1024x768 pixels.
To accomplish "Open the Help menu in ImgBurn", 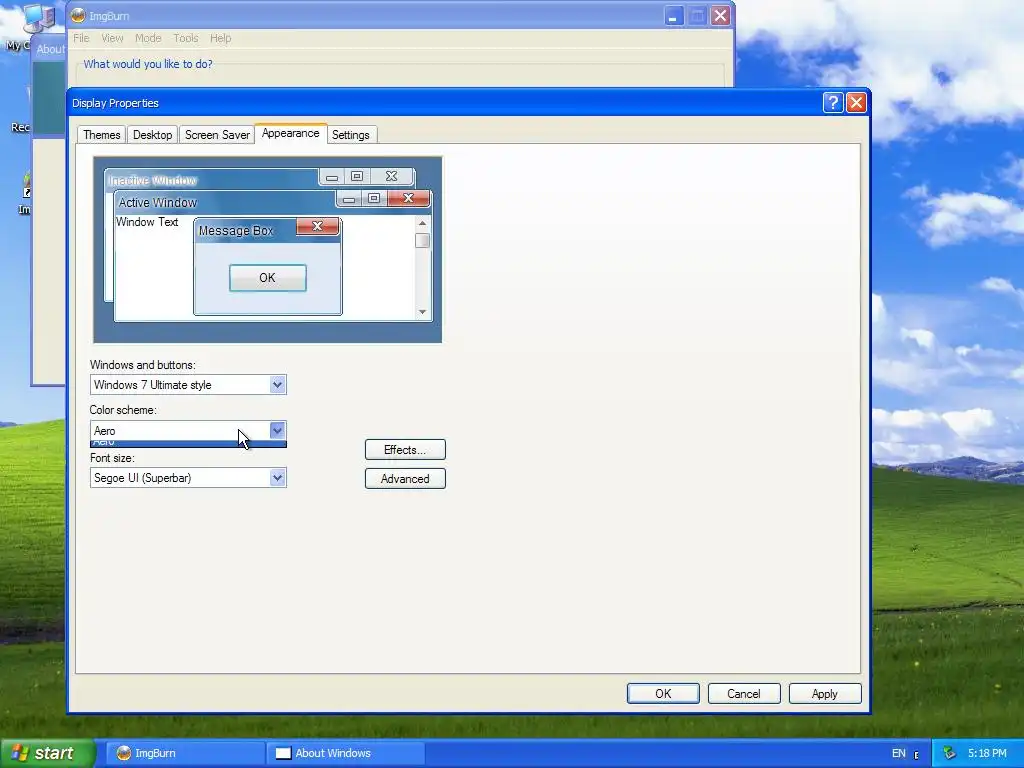I will tap(221, 38).
